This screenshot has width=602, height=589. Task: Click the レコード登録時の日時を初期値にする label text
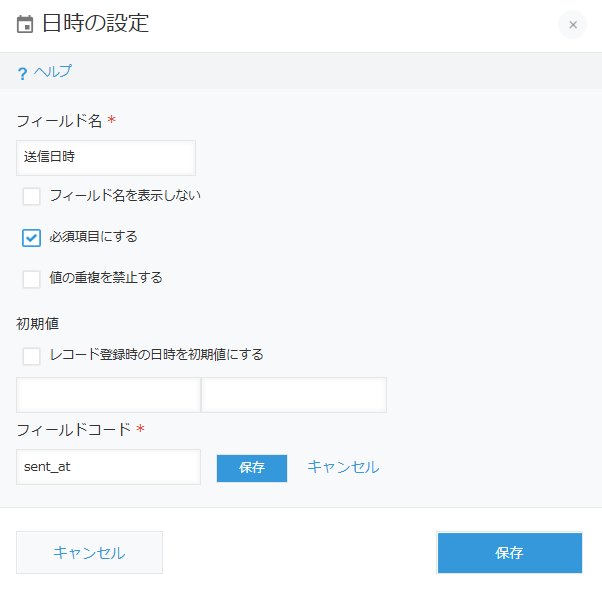click(157, 354)
